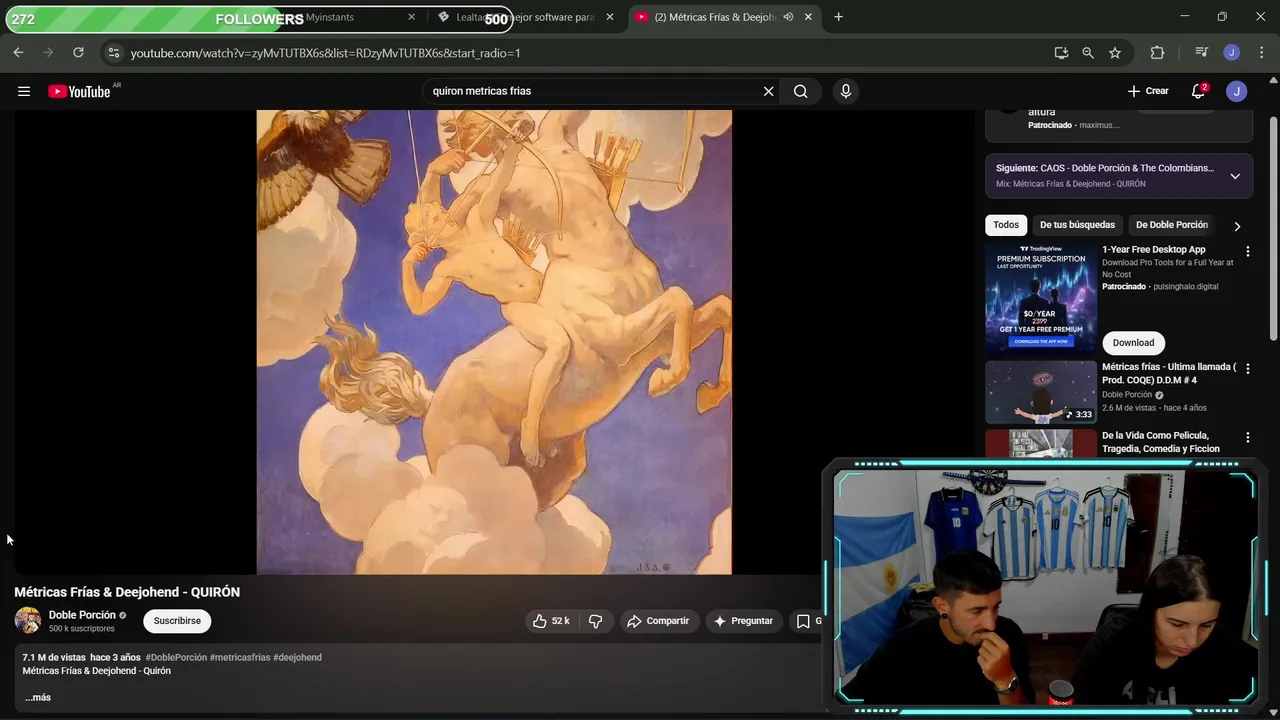Click the browser back arrow
The image size is (1280, 720).
pyautogui.click(x=18, y=52)
